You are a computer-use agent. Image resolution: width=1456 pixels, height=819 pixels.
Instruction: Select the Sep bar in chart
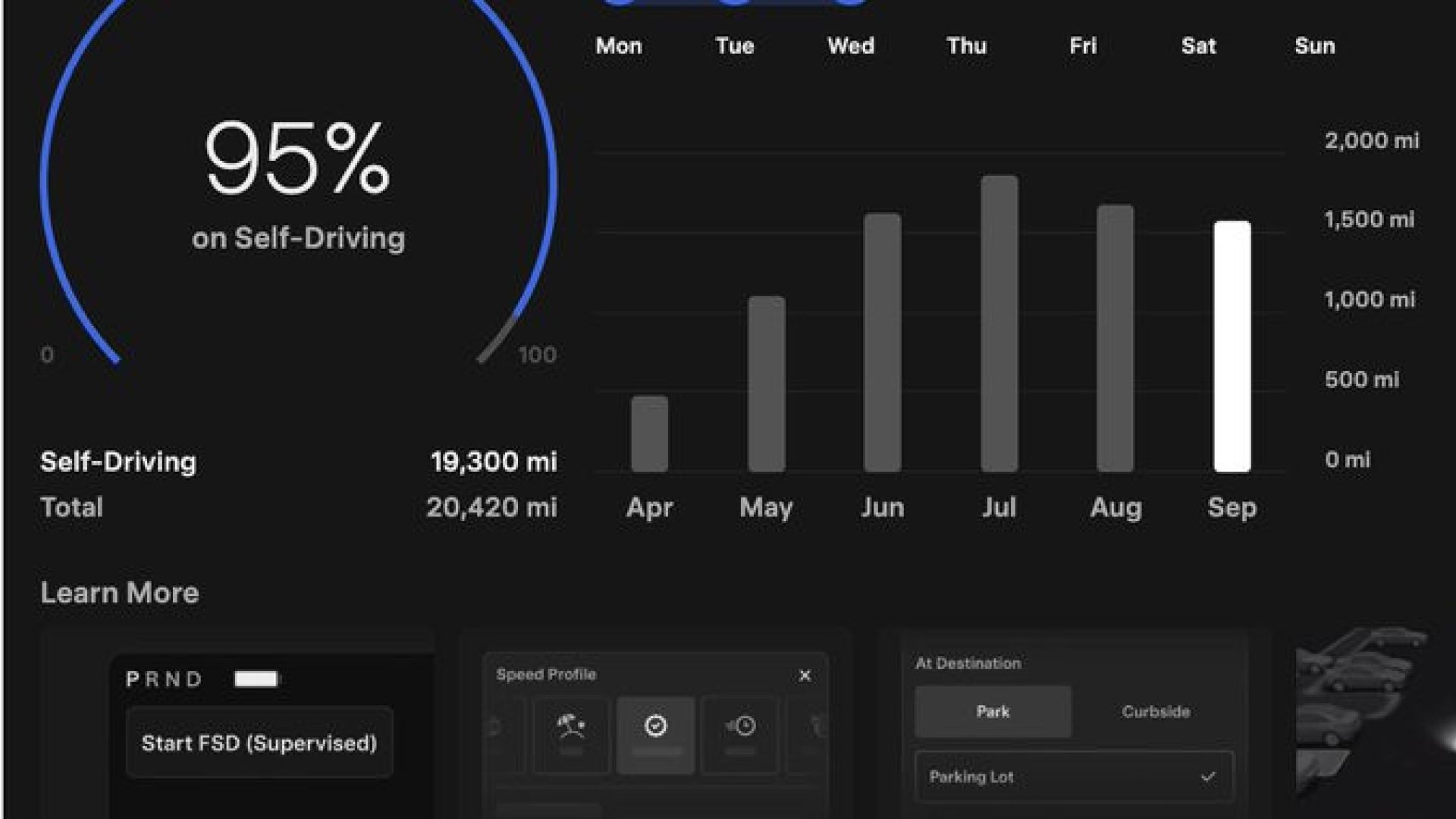(x=1232, y=347)
